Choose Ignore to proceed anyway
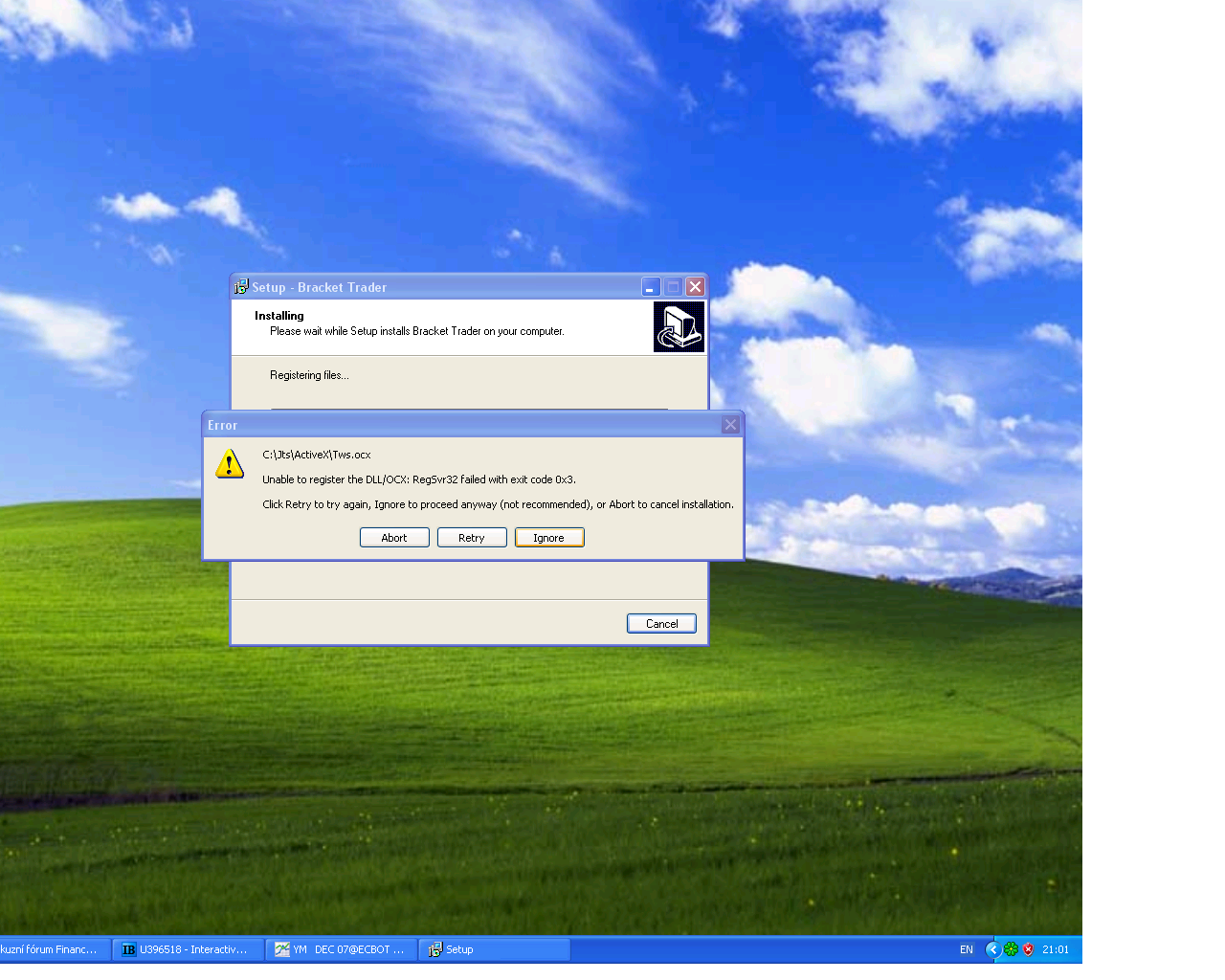 tap(549, 538)
